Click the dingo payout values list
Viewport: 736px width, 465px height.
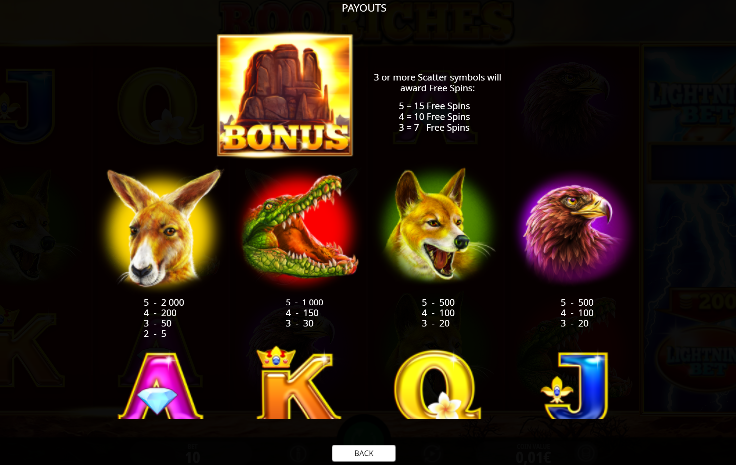[437, 313]
